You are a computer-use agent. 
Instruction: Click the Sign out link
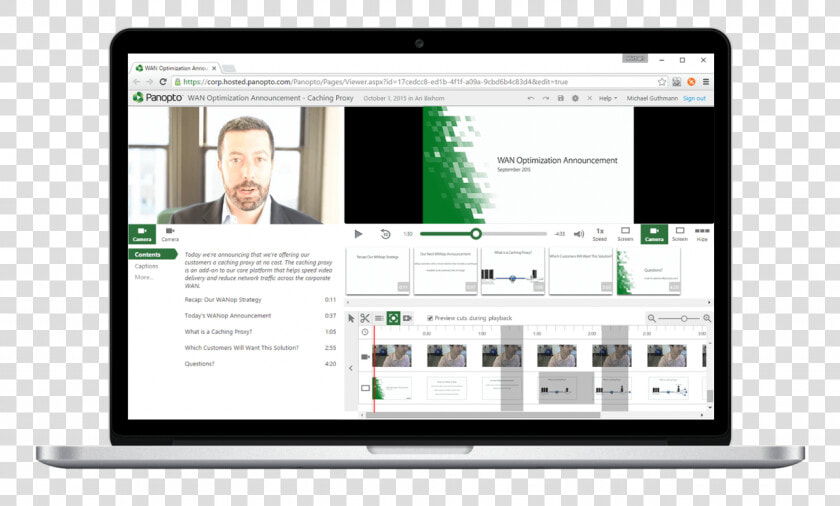click(694, 98)
